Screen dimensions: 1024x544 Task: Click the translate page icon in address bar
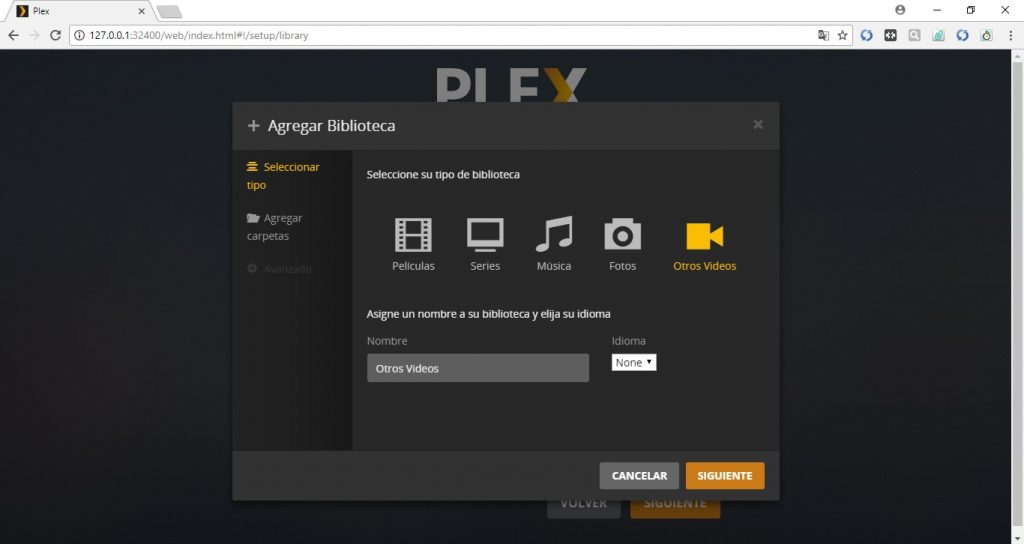point(823,35)
